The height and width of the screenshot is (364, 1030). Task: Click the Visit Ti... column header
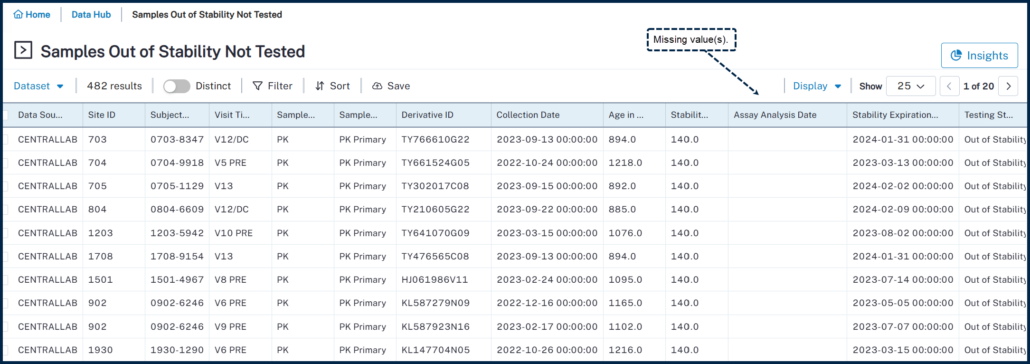pyautogui.click(x=240, y=114)
